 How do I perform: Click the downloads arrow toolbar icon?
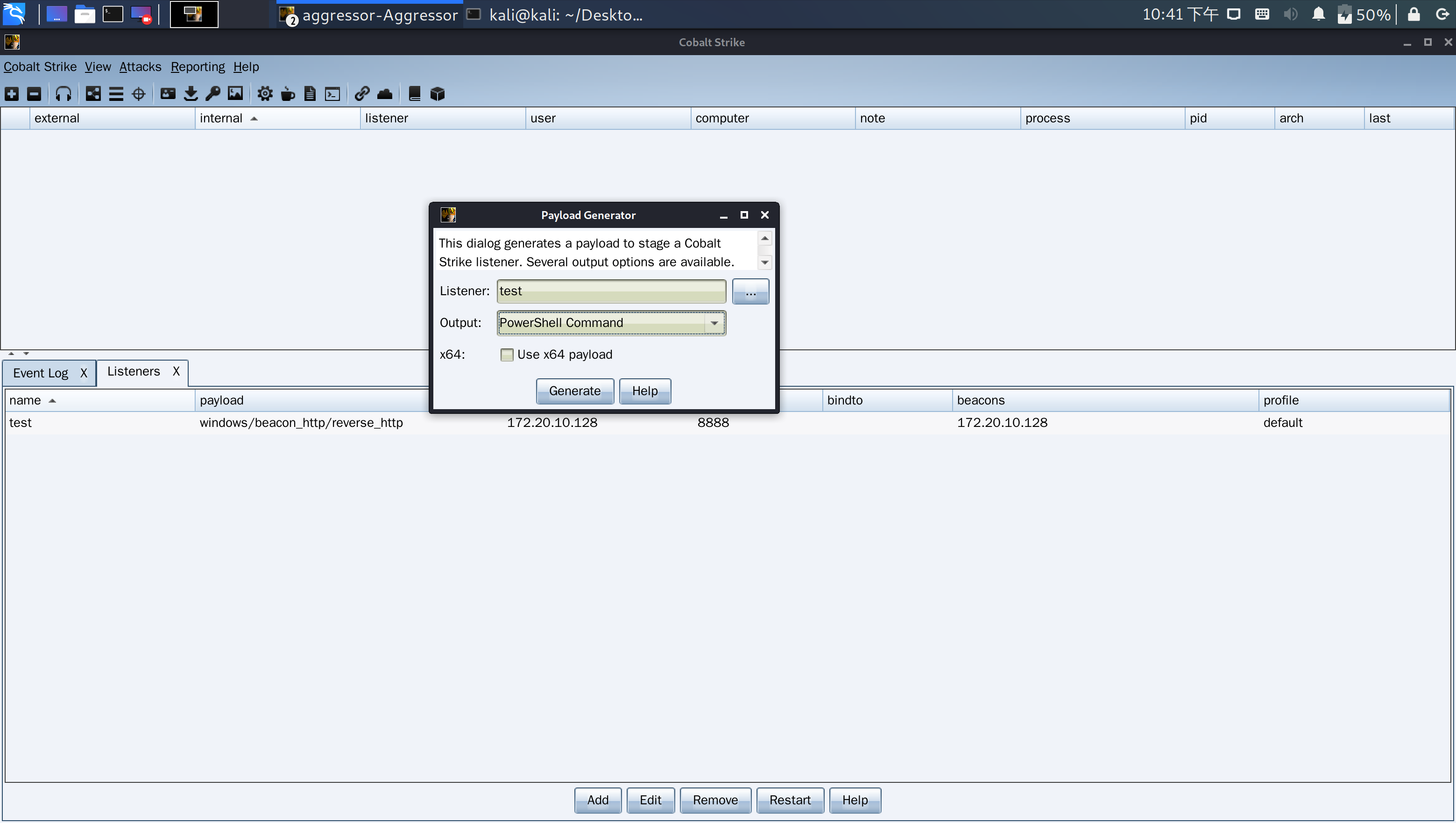pyautogui.click(x=191, y=94)
